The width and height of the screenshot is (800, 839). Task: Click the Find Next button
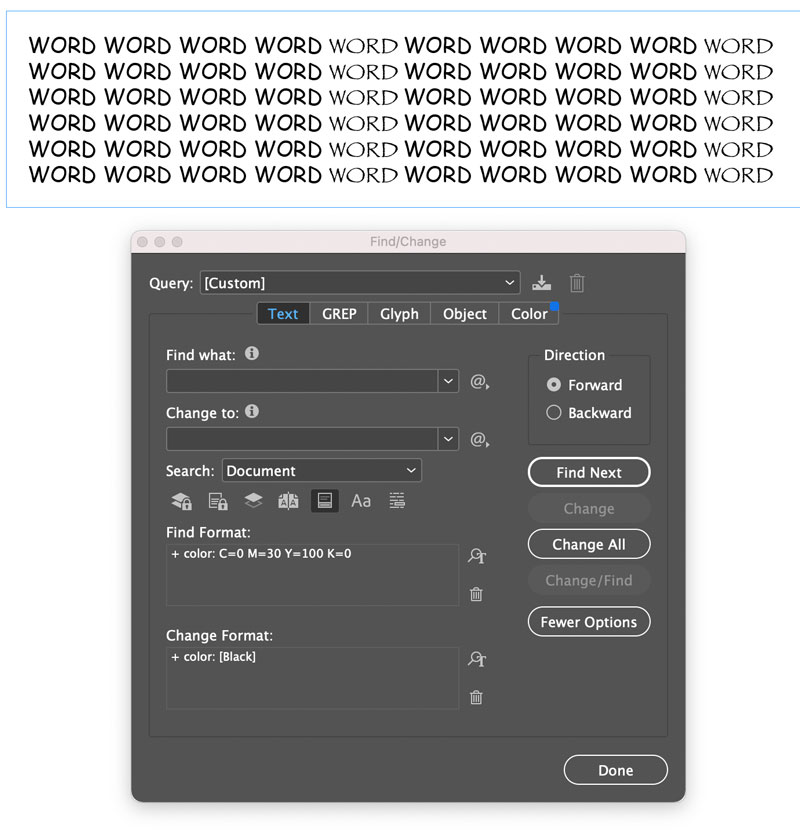point(589,472)
